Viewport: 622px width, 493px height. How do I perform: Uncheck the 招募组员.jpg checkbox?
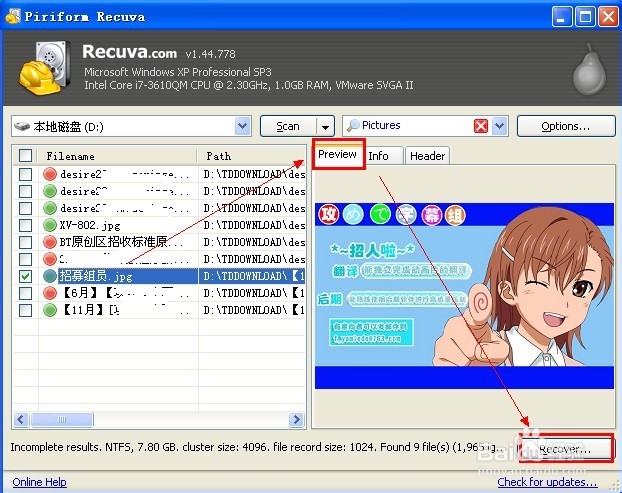25,276
